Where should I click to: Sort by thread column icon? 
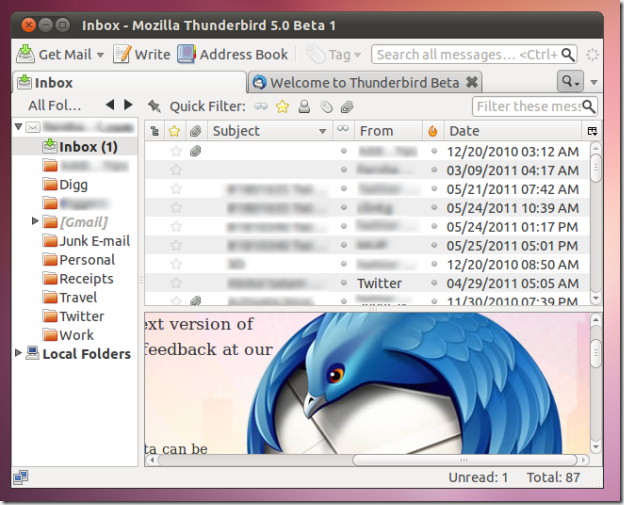pyautogui.click(x=154, y=131)
